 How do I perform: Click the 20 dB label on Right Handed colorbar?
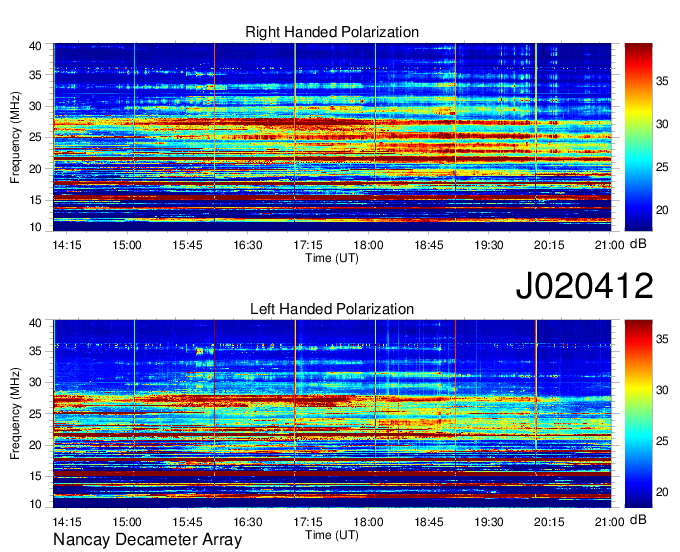coord(662,210)
